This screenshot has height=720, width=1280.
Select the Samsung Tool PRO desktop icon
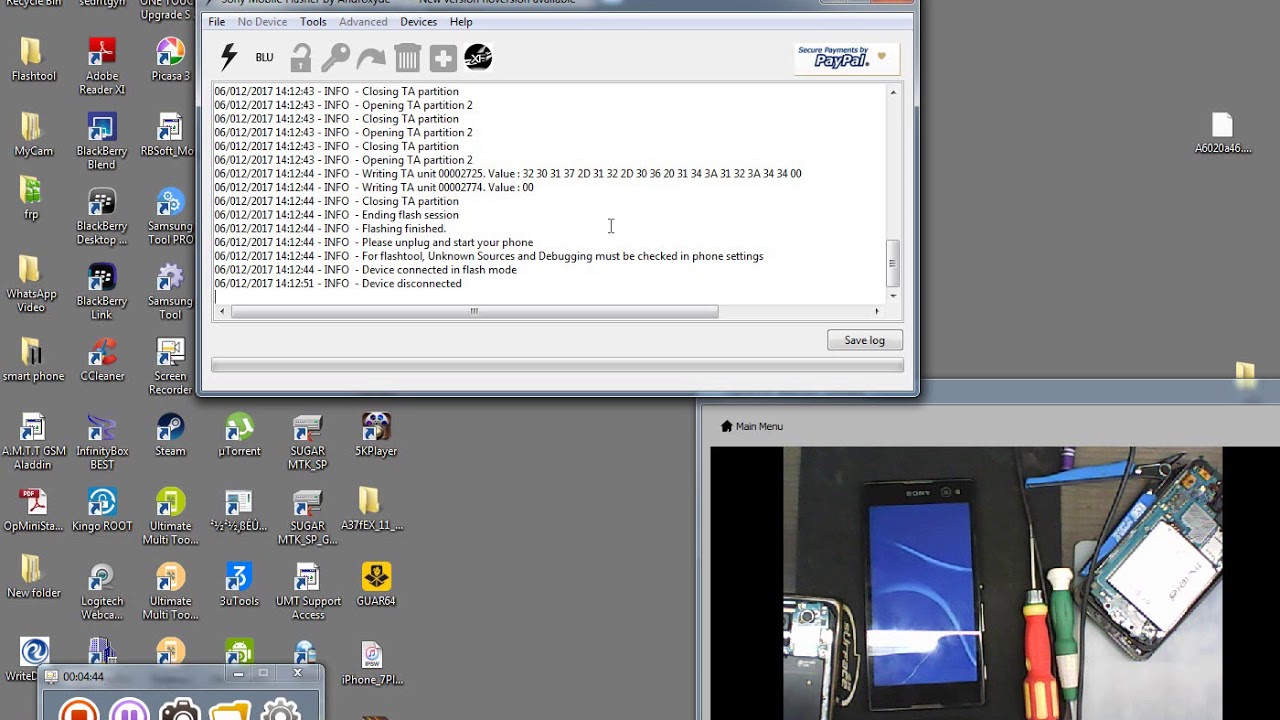point(171,216)
